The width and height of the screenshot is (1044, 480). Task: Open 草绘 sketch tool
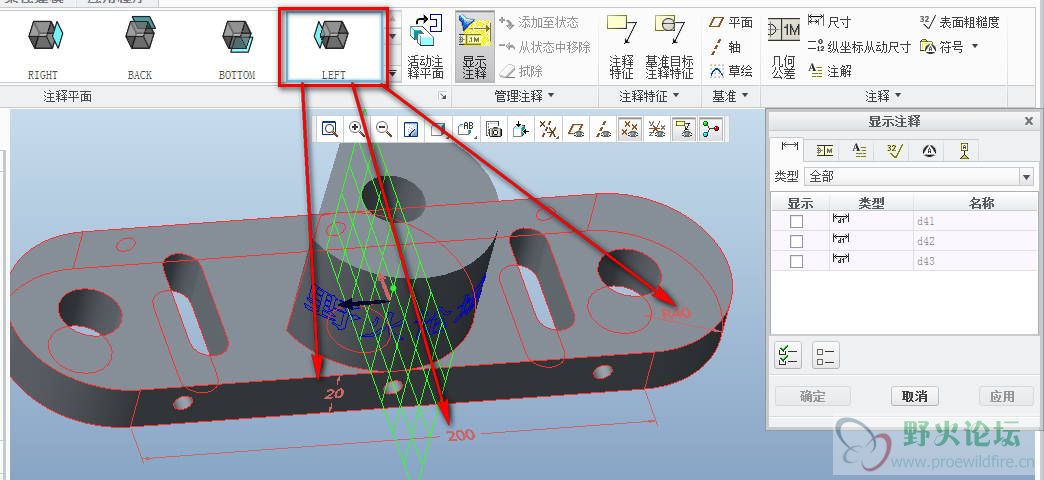click(730, 71)
